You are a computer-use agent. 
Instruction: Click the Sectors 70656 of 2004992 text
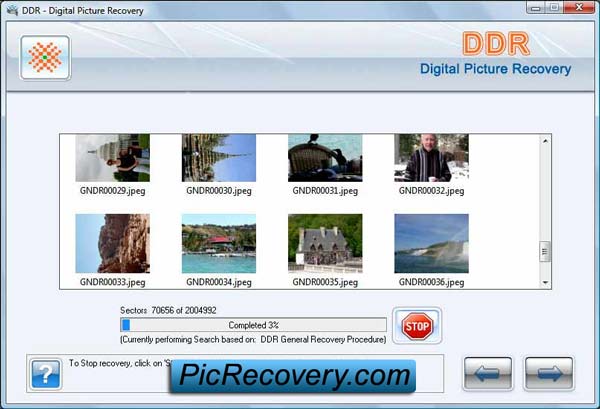168,310
